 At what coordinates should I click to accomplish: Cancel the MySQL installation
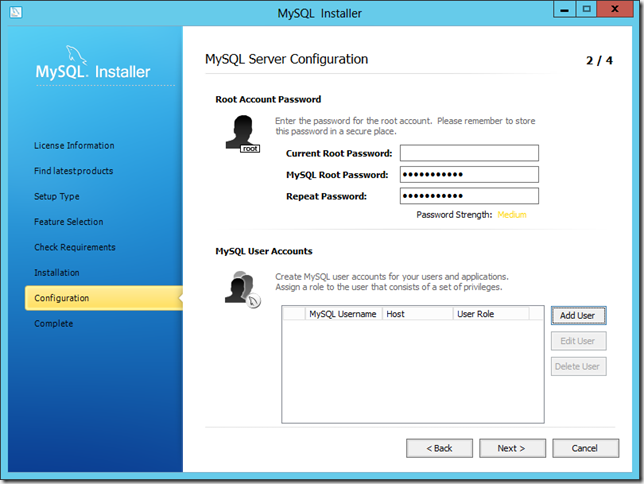click(x=585, y=448)
